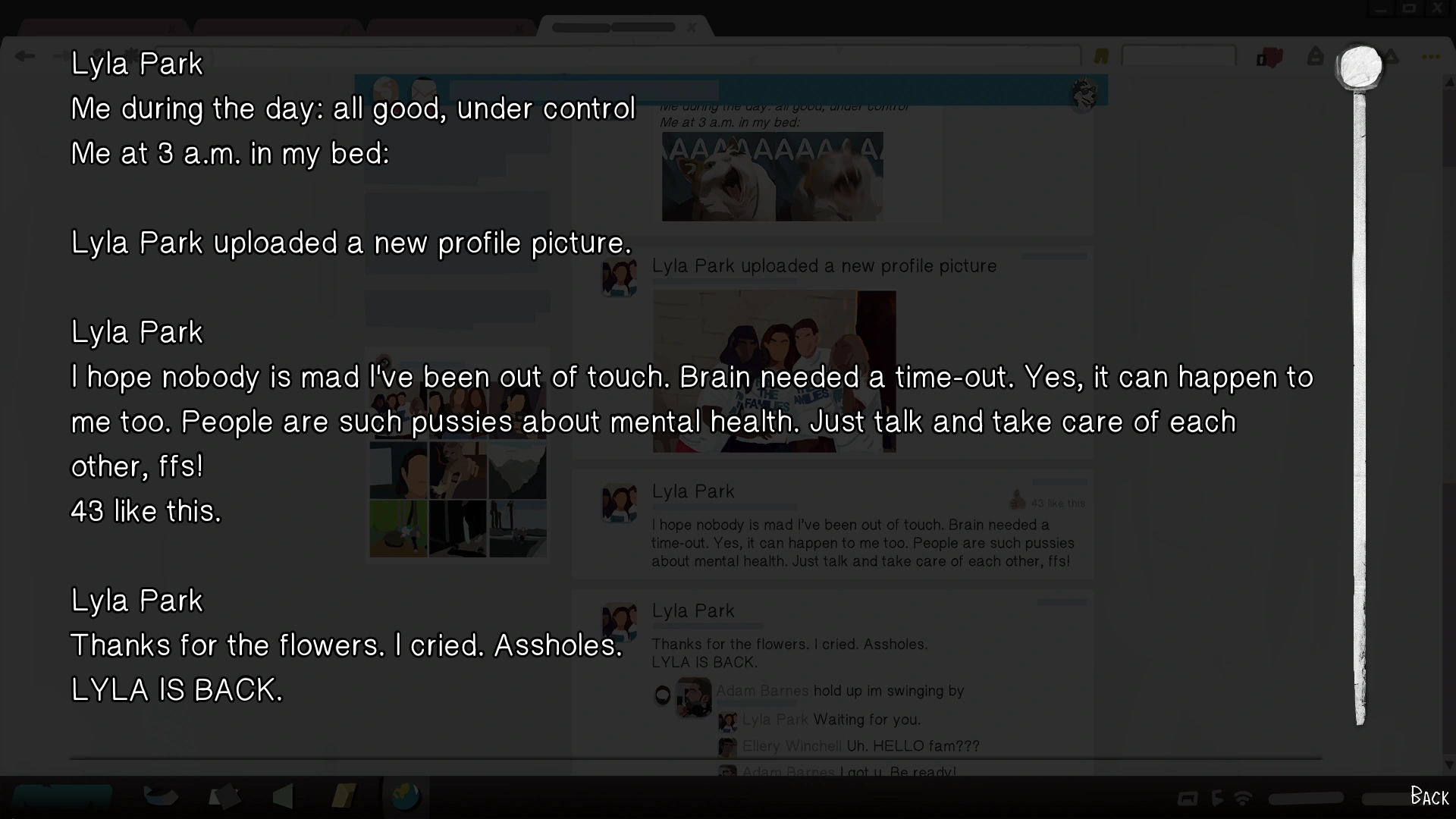Open the yellow three-dot browser menu
Viewport: 1456px width, 819px height.
point(1431,57)
